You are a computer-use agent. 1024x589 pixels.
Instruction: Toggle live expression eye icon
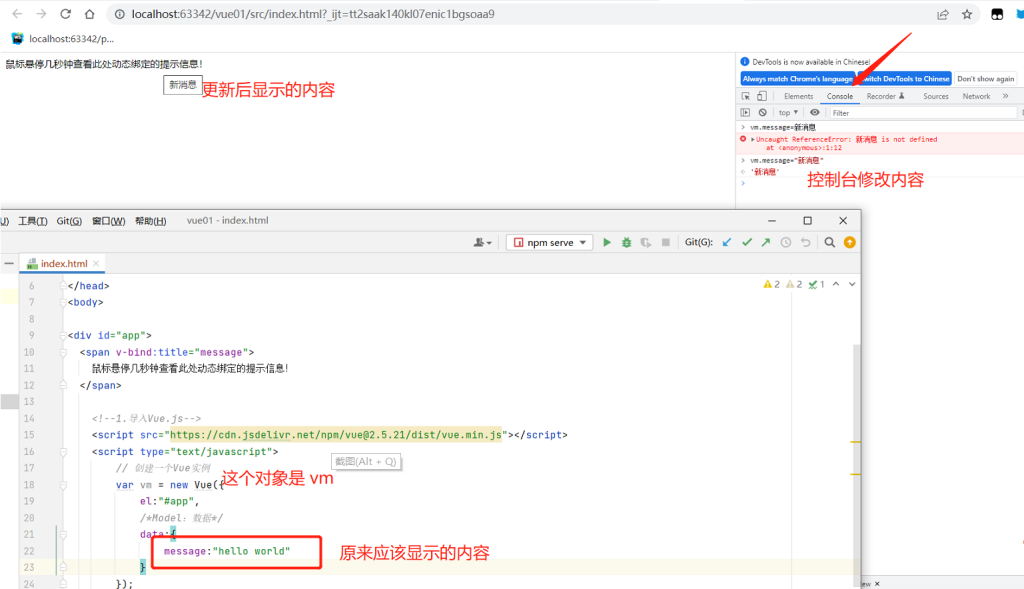pyautogui.click(x=815, y=113)
